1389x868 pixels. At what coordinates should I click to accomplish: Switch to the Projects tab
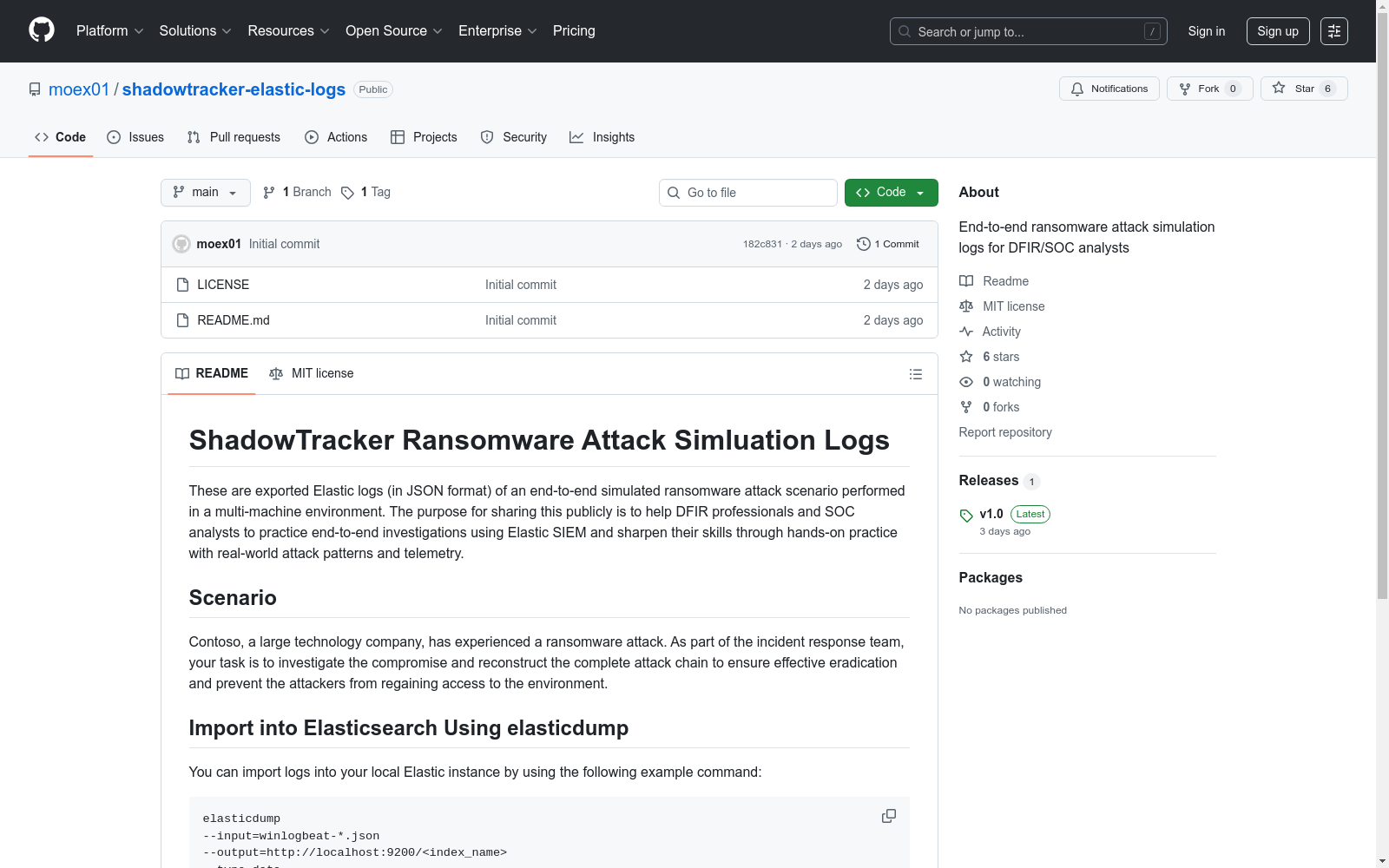[x=424, y=137]
